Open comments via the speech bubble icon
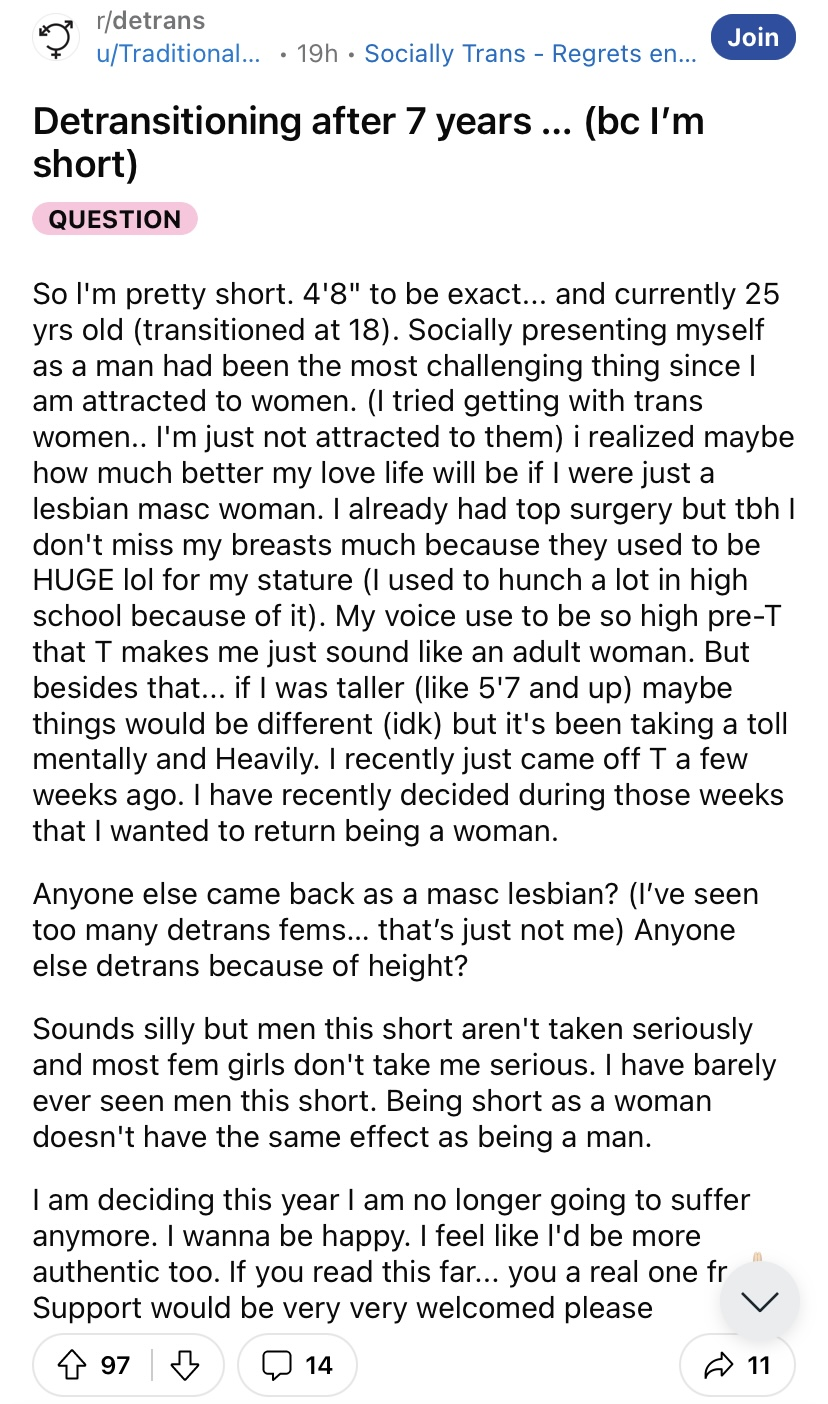This screenshot has width=828, height=1404. tap(278, 1364)
